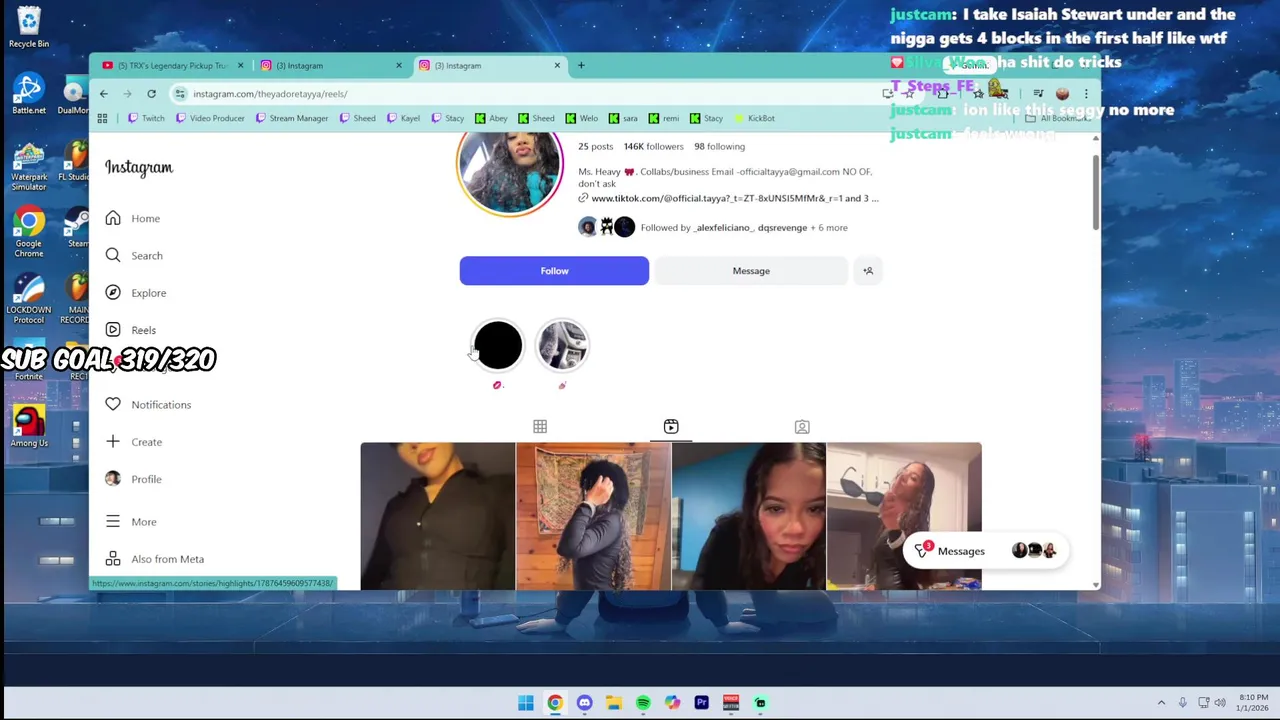This screenshot has height=720, width=1280.
Task: Open the KickBot bookmark
Action: (754, 118)
